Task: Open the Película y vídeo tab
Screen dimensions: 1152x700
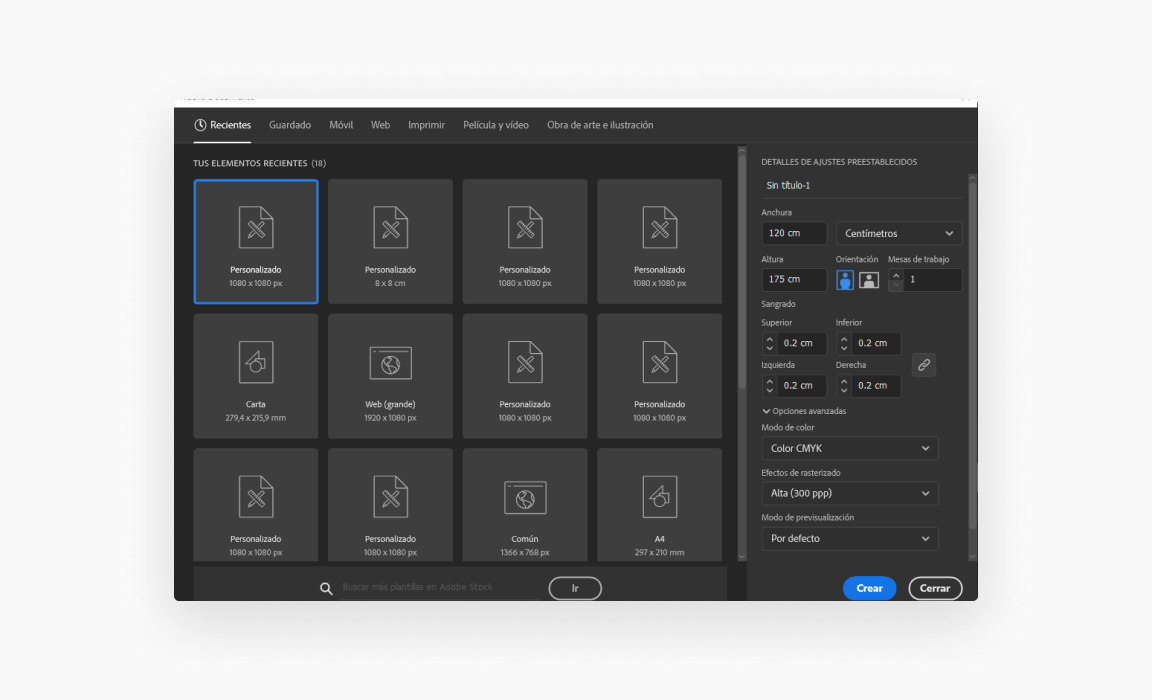Action: tap(496, 124)
